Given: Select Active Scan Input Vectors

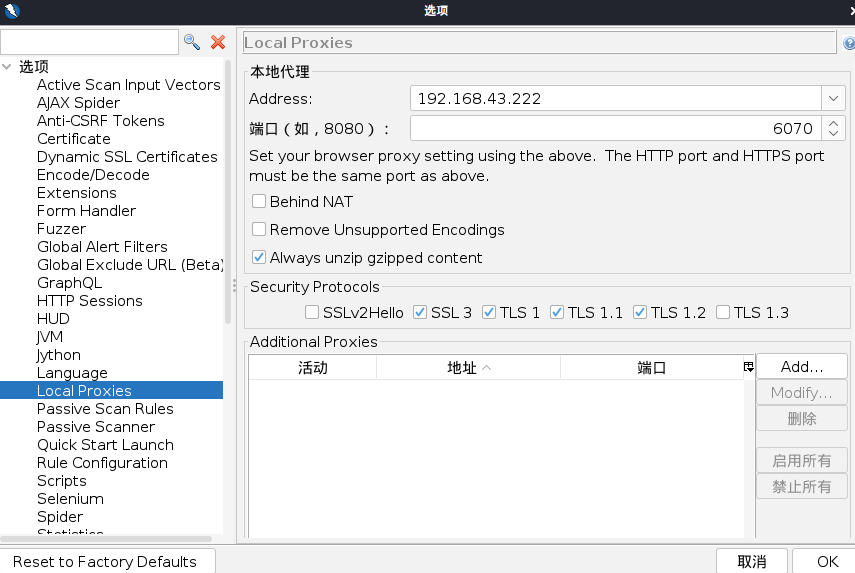Looking at the screenshot, I should tap(129, 85).
